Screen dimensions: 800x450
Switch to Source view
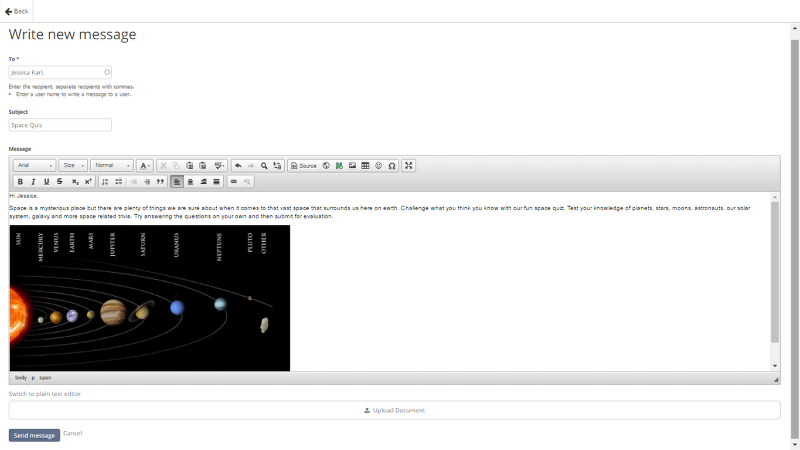tap(304, 166)
